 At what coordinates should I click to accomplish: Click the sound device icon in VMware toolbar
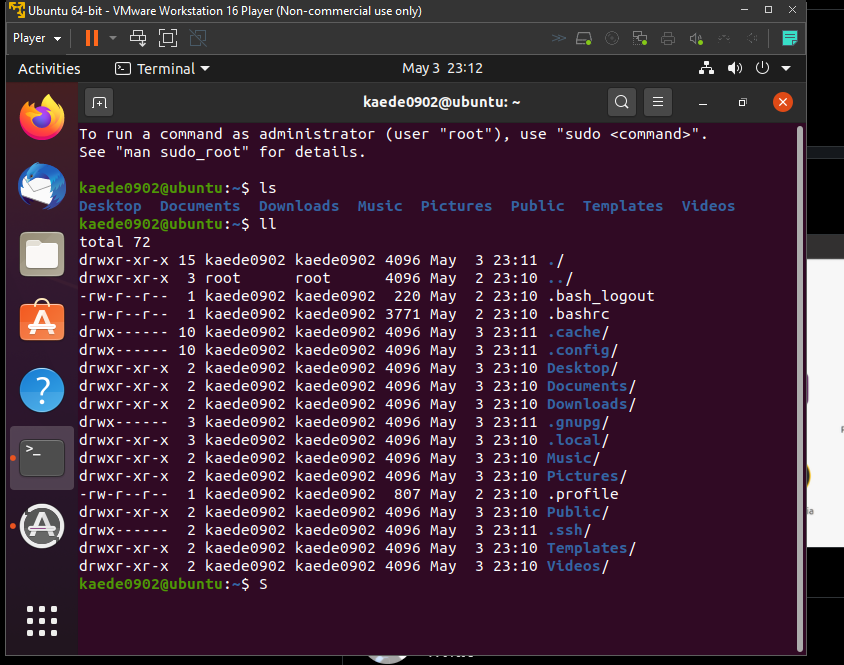tap(695, 37)
